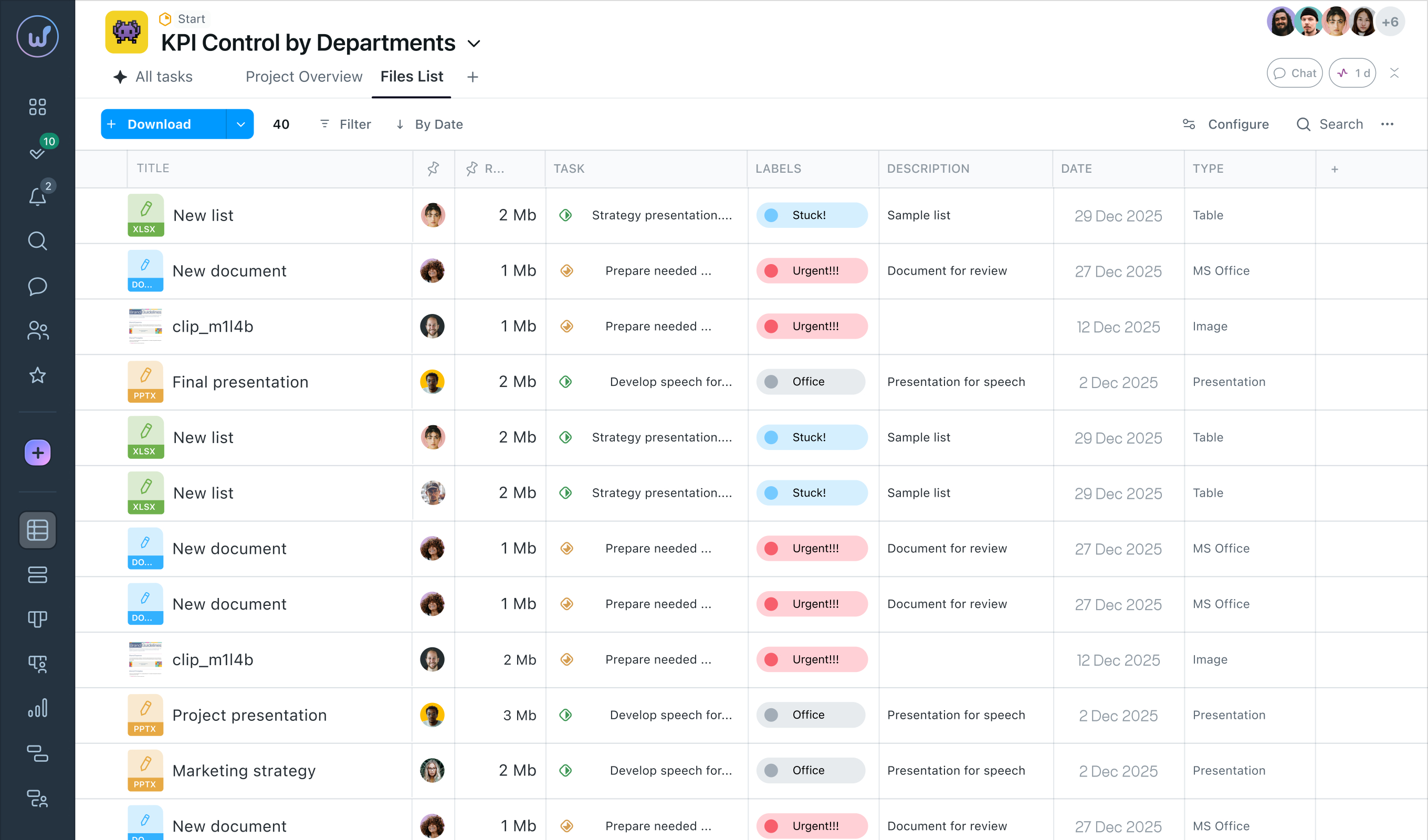Select the table view icon in sidebar
Viewport: 1428px width, 840px height.
[x=37, y=530]
